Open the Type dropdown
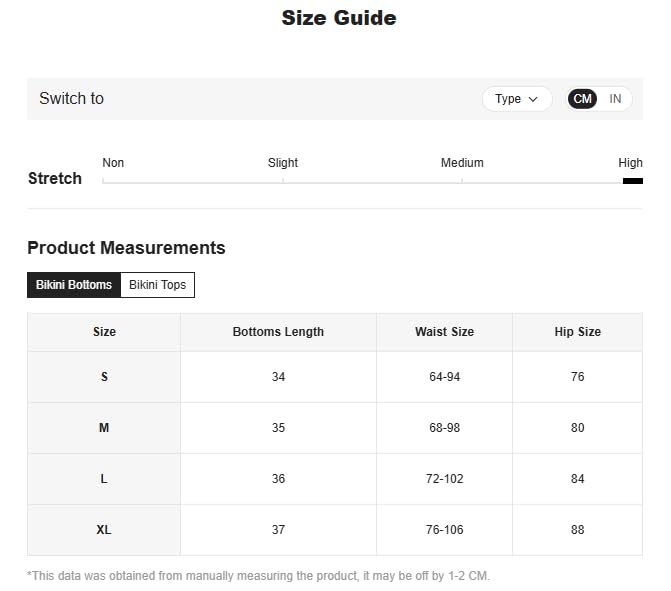The width and height of the screenshot is (671, 591). [x=516, y=99]
